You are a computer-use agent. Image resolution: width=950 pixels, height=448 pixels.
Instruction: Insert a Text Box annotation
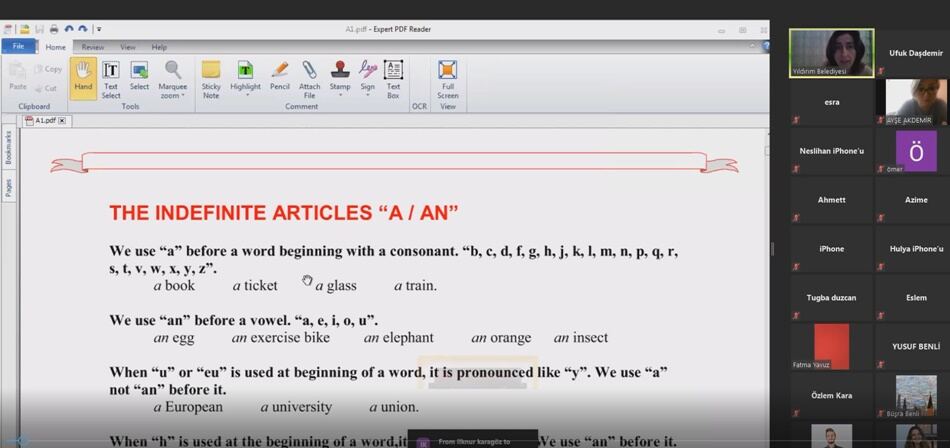(x=393, y=79)
